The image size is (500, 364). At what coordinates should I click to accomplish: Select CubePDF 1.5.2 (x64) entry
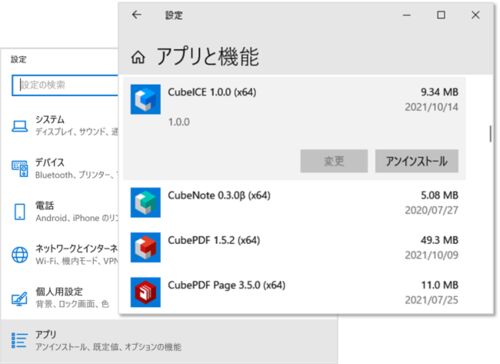coord(294,247)
